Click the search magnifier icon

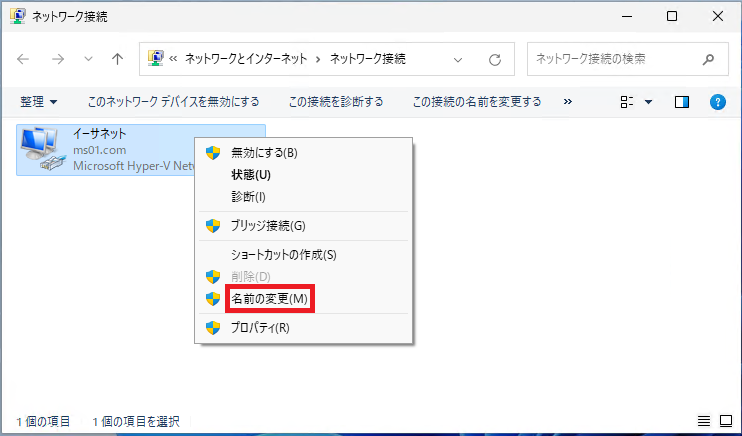(708, 59)
